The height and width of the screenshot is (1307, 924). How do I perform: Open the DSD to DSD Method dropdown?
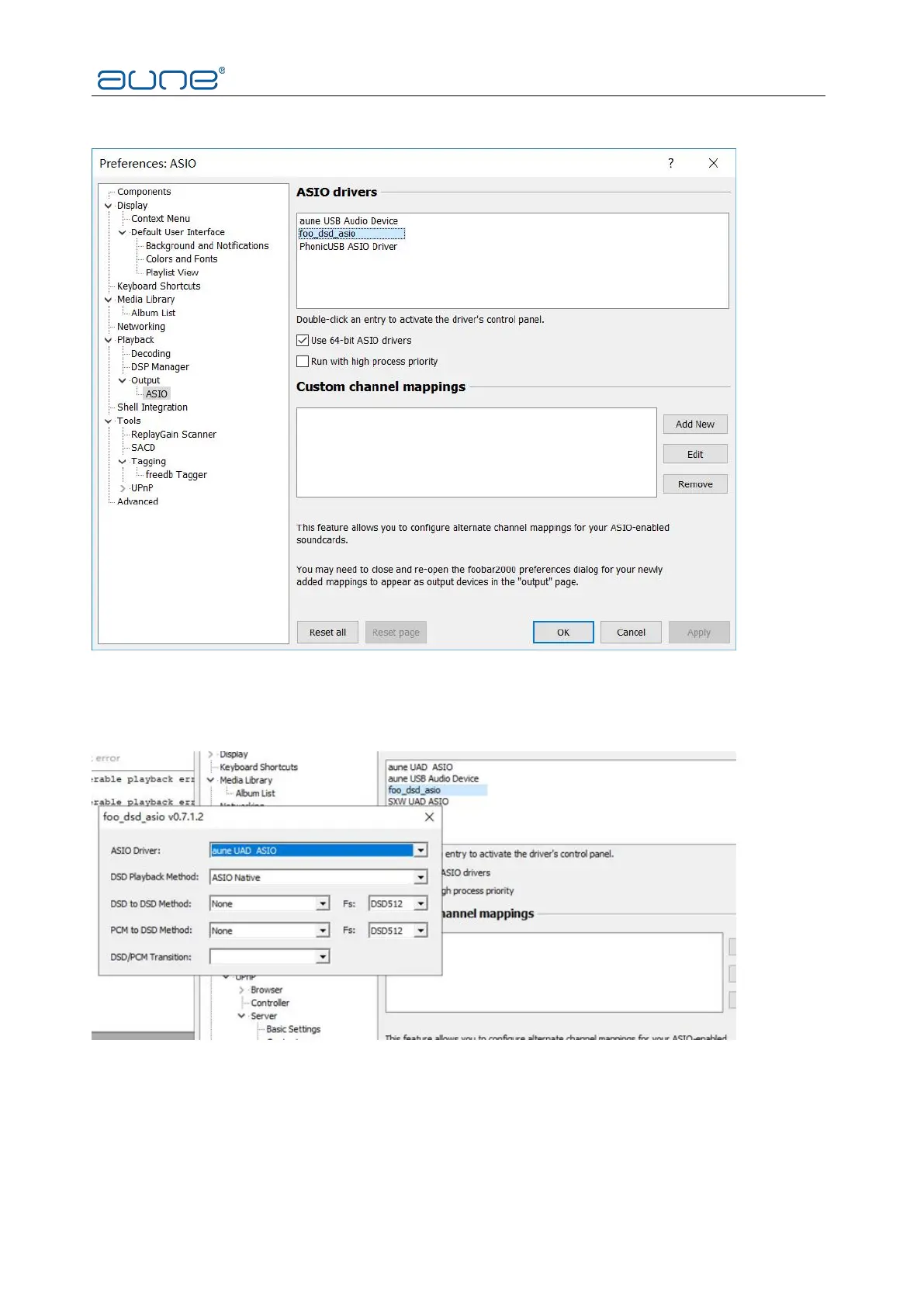point(323,904)
